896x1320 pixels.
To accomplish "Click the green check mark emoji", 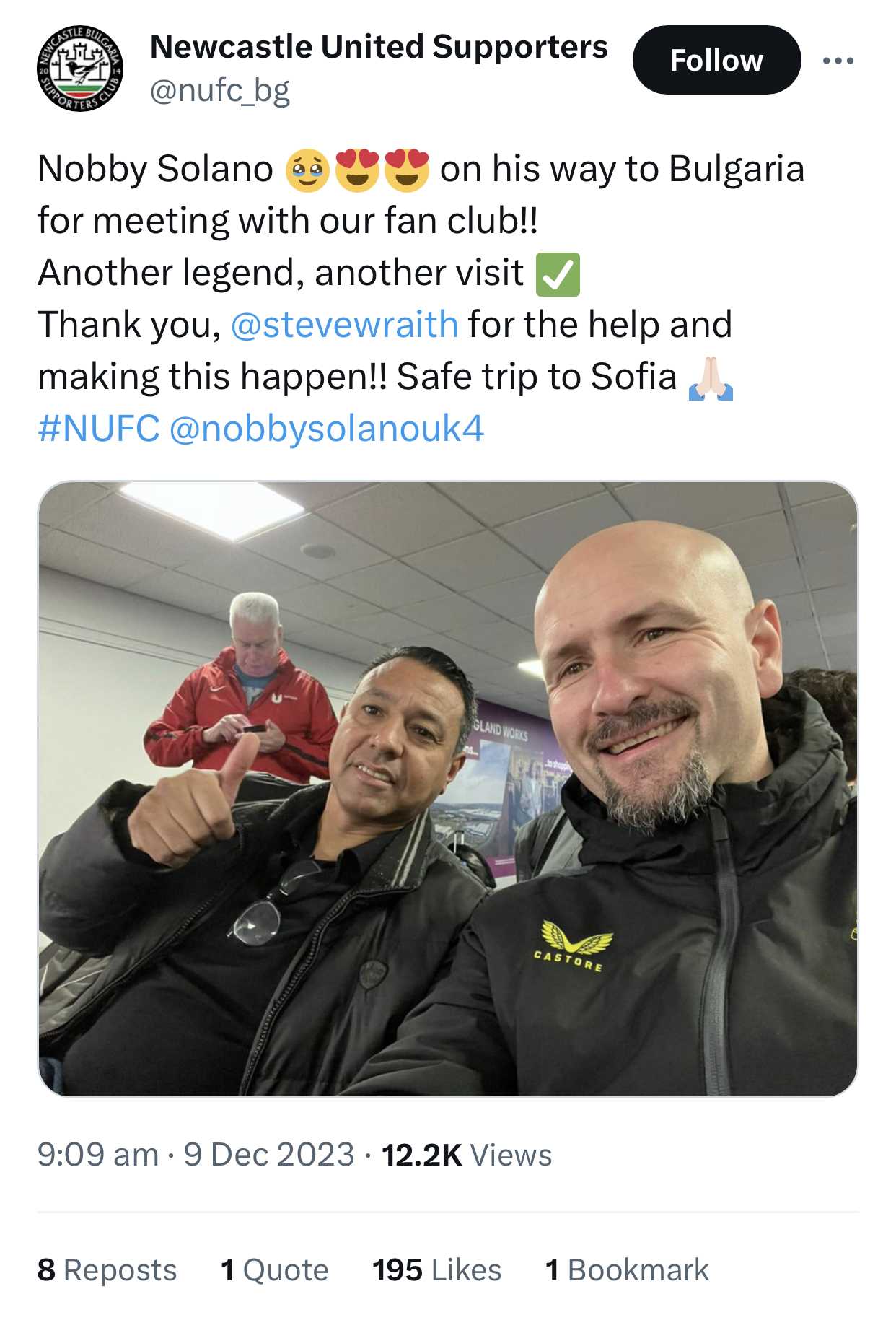I will tap(558, 275).
